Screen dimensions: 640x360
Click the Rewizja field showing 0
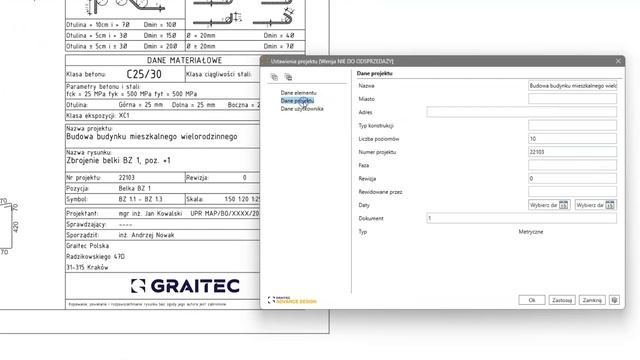[572, 178]
